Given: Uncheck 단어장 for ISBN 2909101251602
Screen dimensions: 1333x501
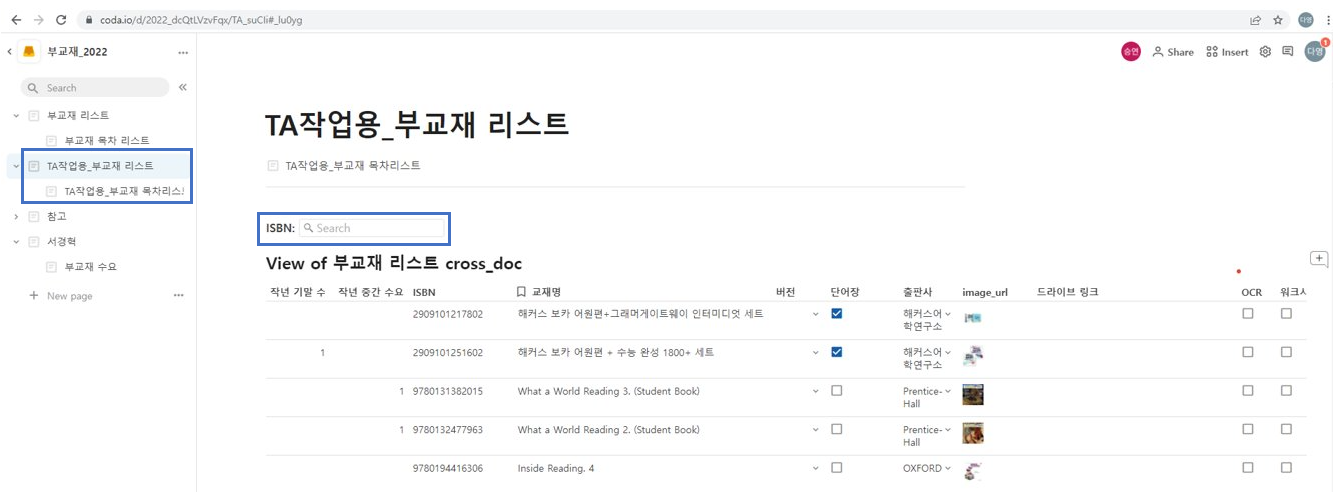Looking at the screenshot, I should [x=836, y=352].
